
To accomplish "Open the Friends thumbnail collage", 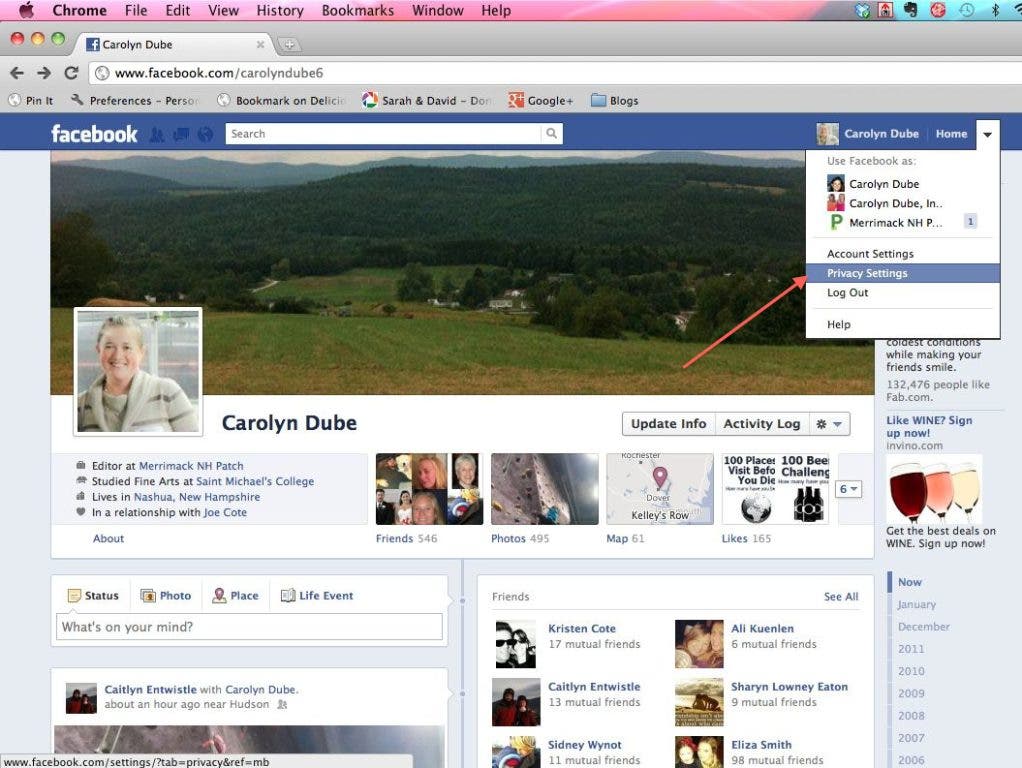I will 430,489.
